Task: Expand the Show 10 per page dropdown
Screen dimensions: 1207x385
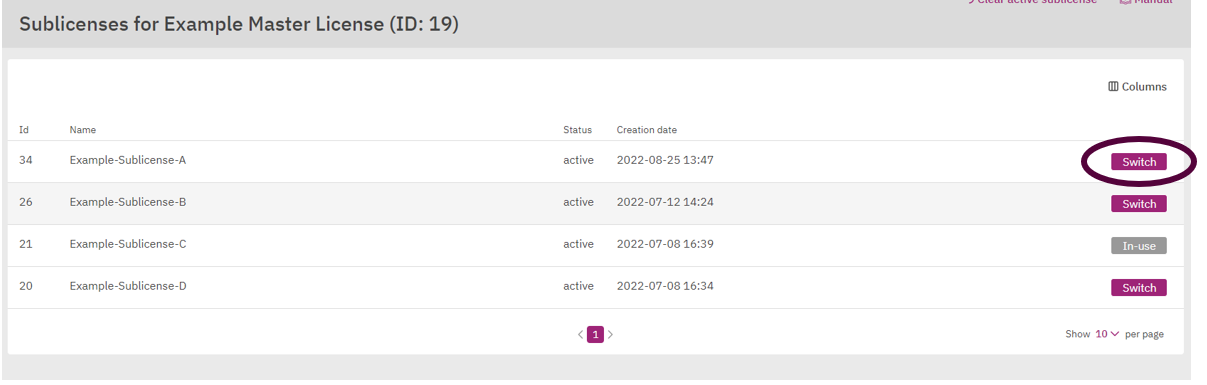Action: coord(1107,334)
